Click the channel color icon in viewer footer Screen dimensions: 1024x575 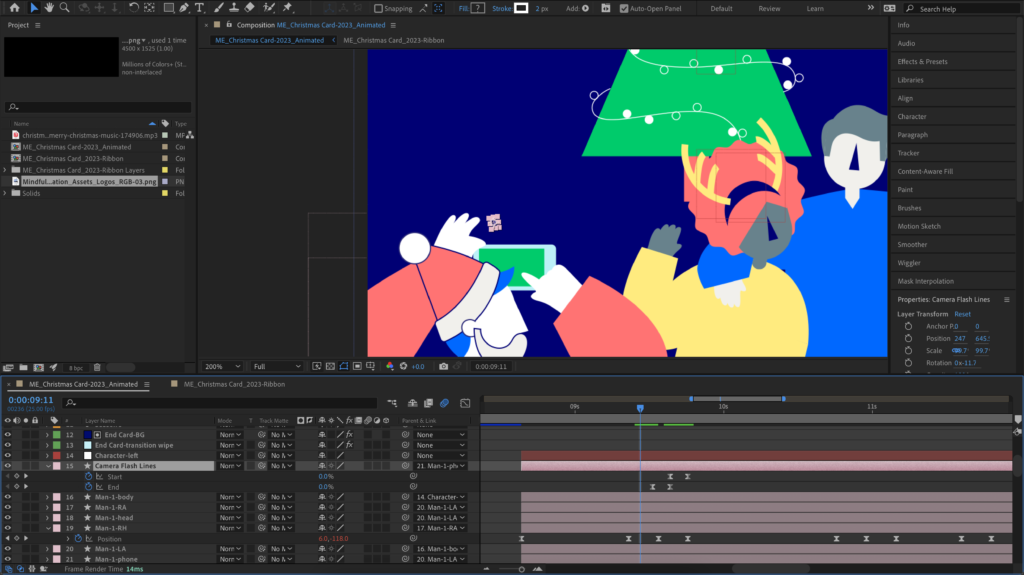[390, 367]
